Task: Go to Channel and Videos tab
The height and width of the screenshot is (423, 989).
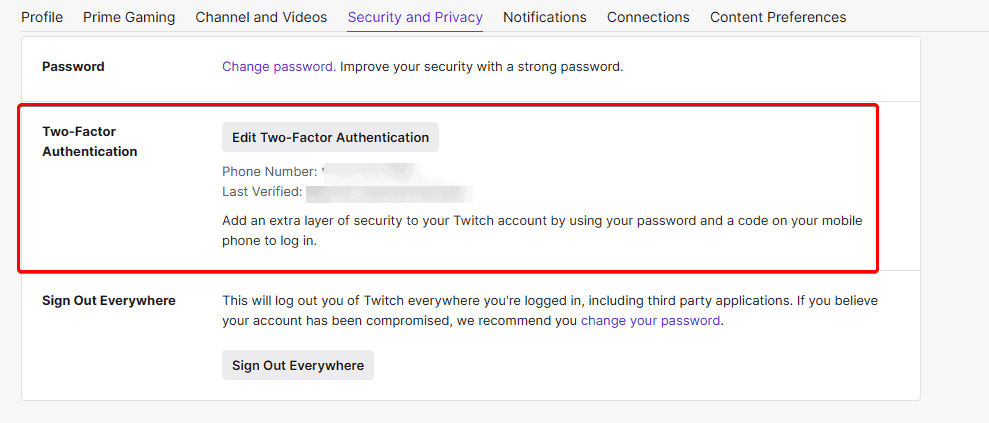Action: tap(261, 17)
